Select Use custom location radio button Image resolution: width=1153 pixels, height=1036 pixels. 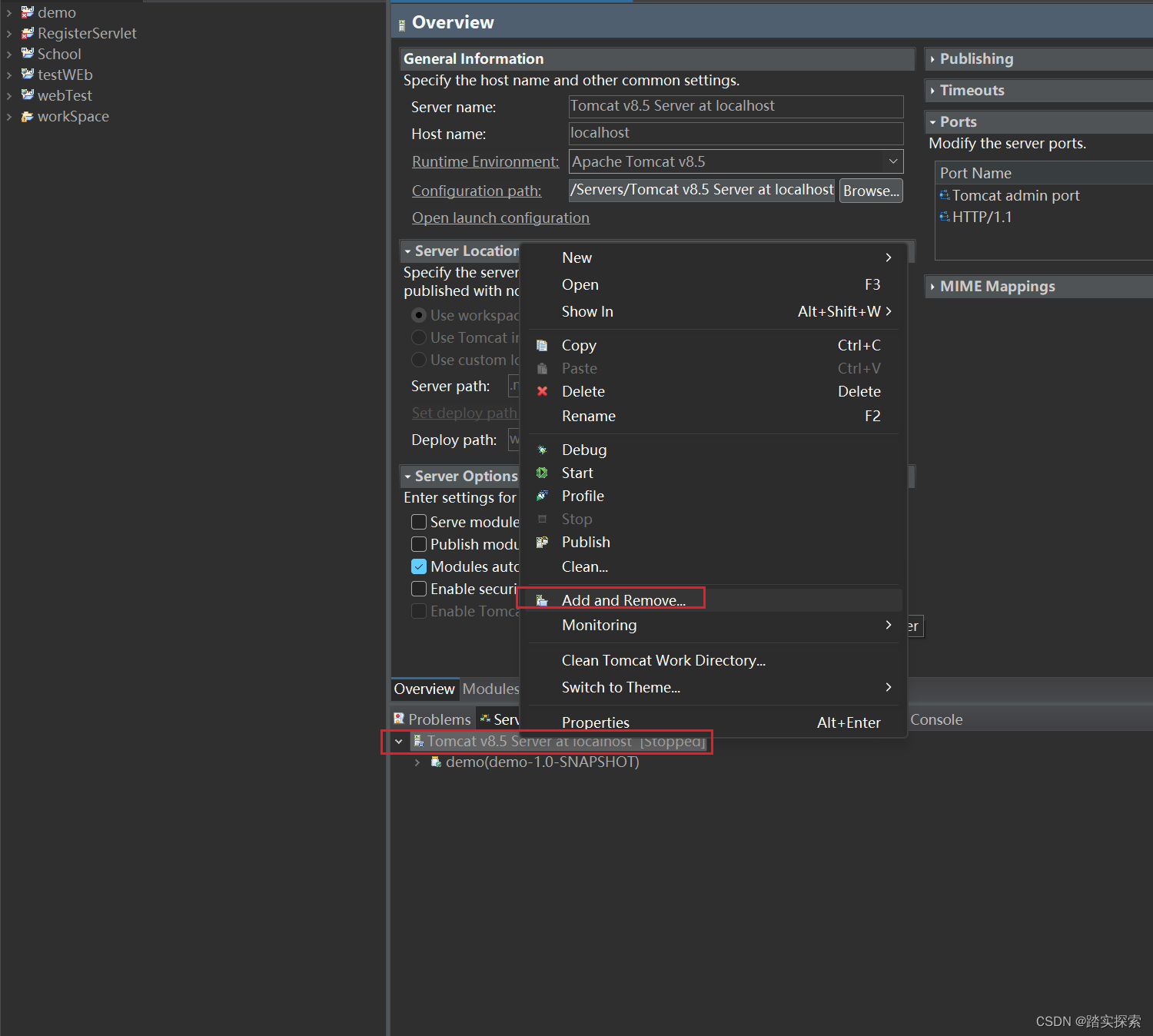click(419, 360)
